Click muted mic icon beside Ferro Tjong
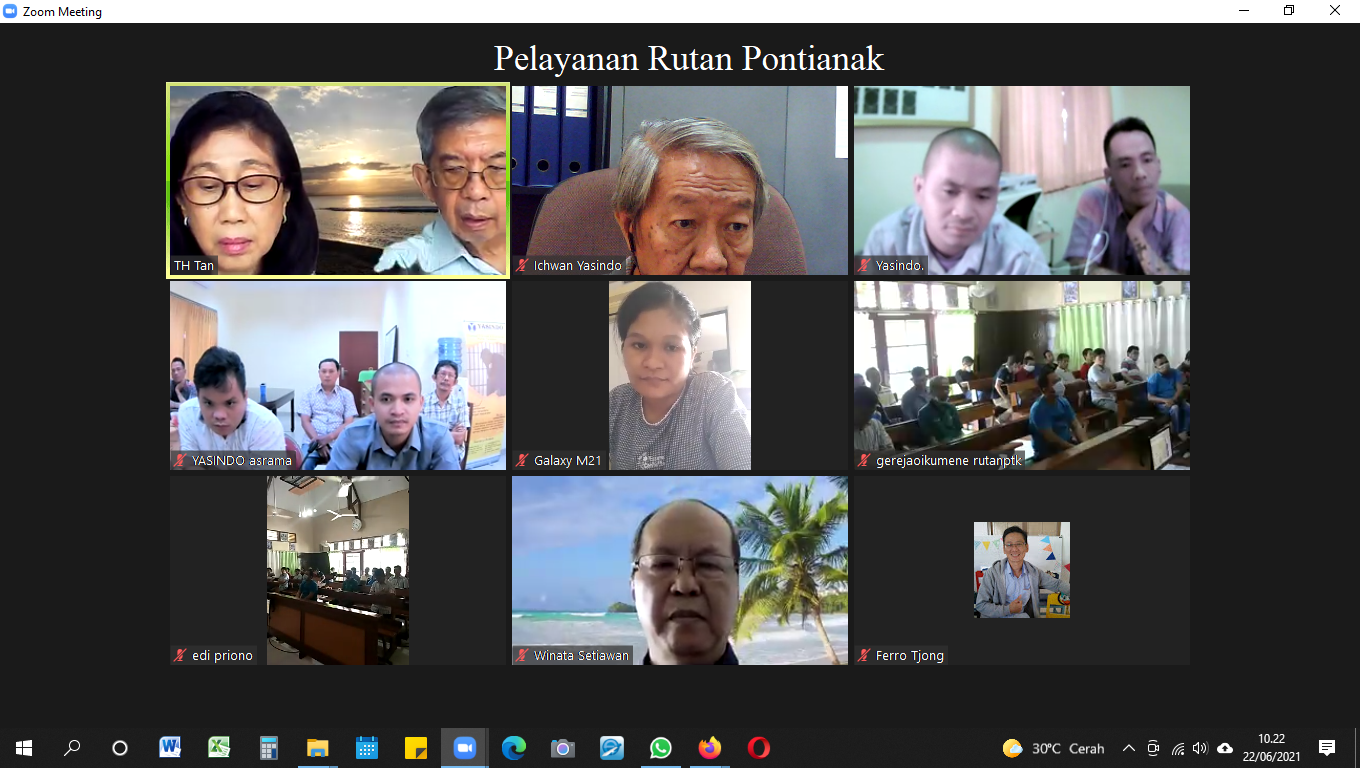Image resolution: width=1360 pixels, height=768 pixels. coord(864,656)
